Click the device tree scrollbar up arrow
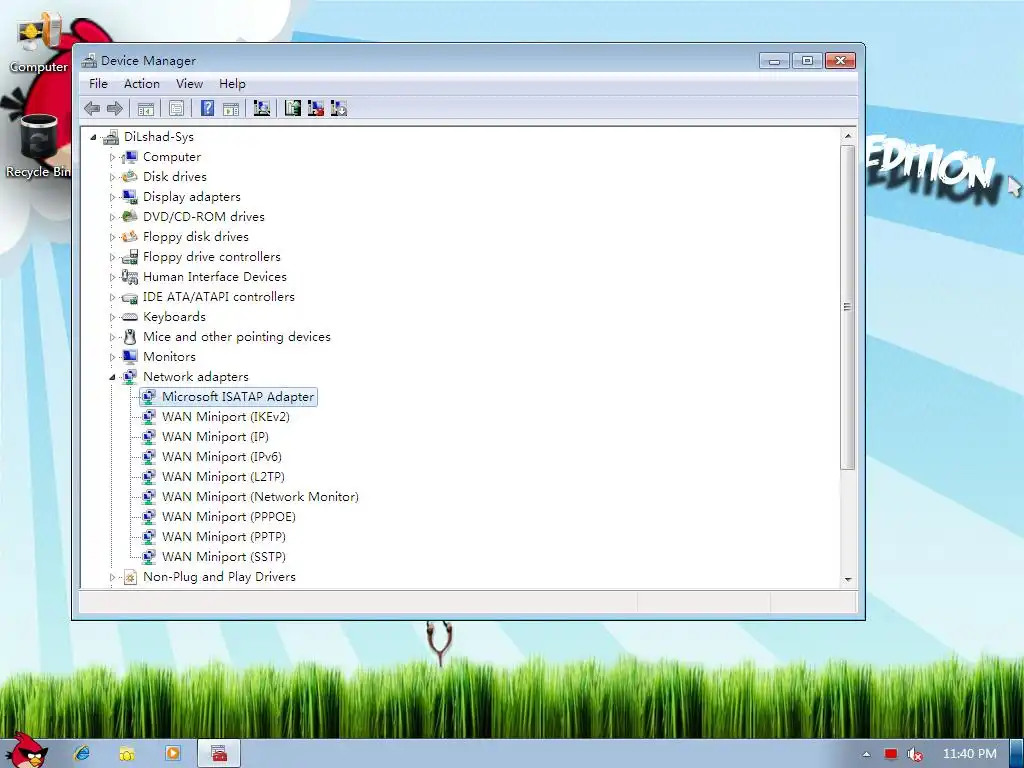1024x768 pixels. pos(848,136)
